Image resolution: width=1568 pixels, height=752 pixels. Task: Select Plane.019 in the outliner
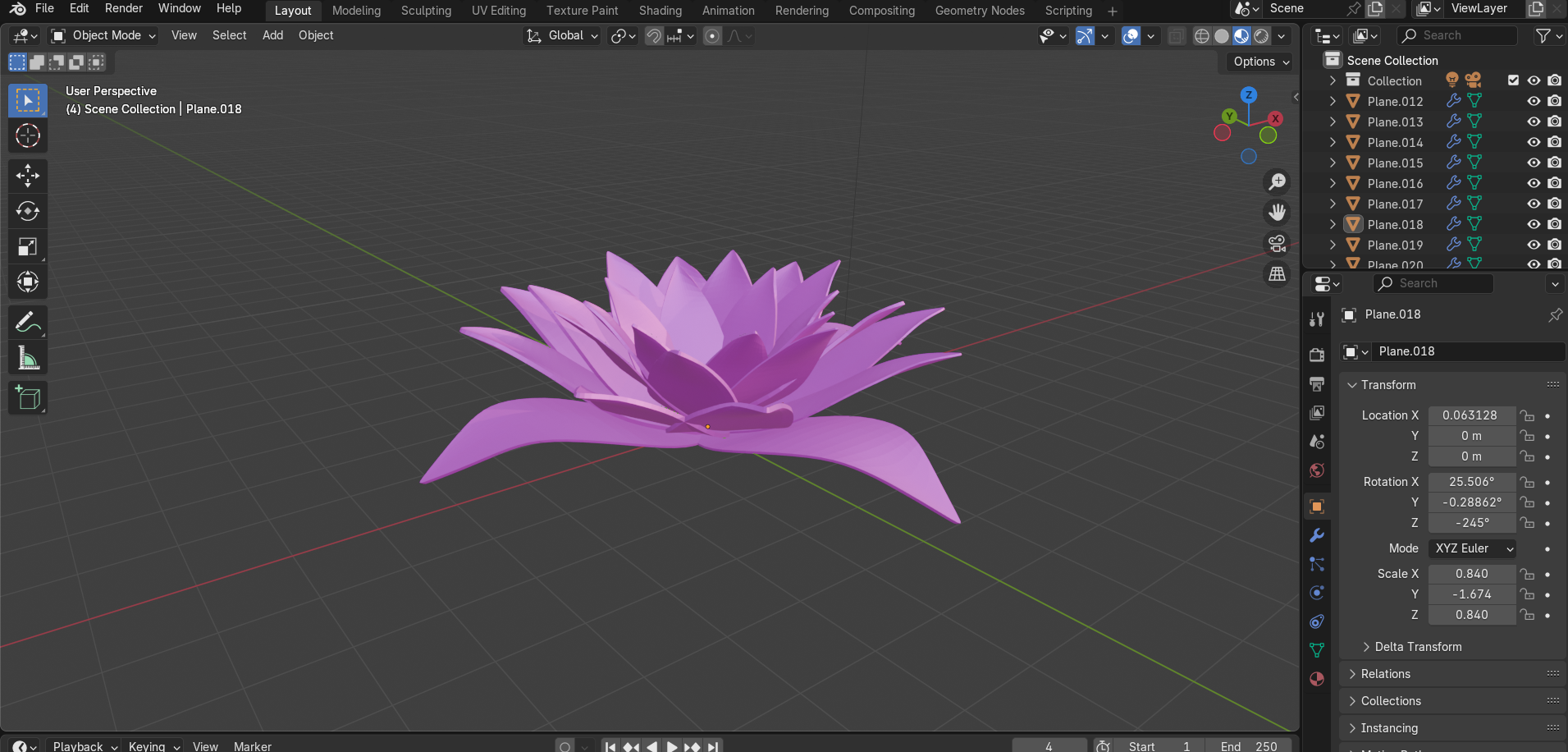click(1395, 245)
